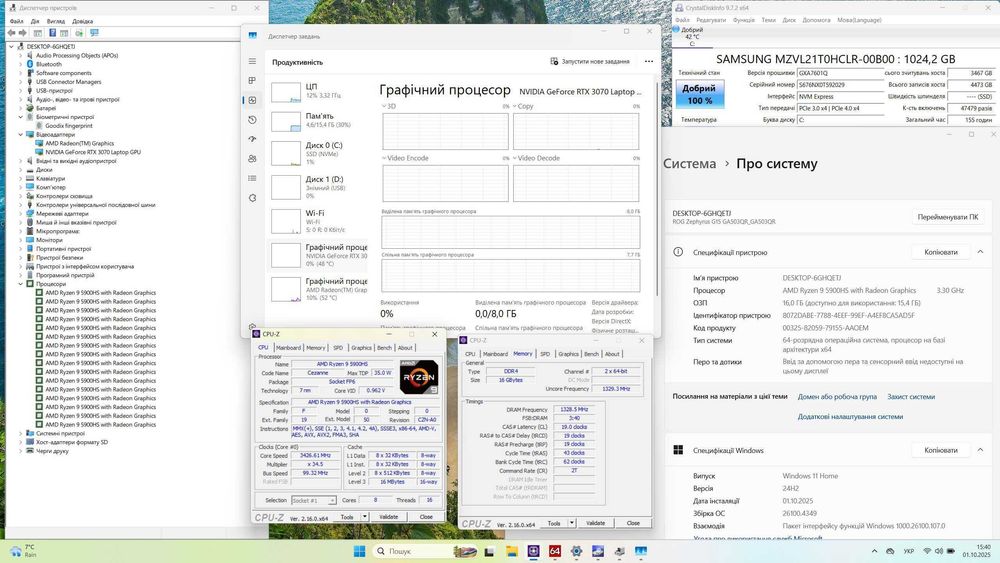This screenshot has height=563, width=1000.
Task: Switch to the Mainboard tab in left CPU-Z window
Action: click(x=288, y=347)
